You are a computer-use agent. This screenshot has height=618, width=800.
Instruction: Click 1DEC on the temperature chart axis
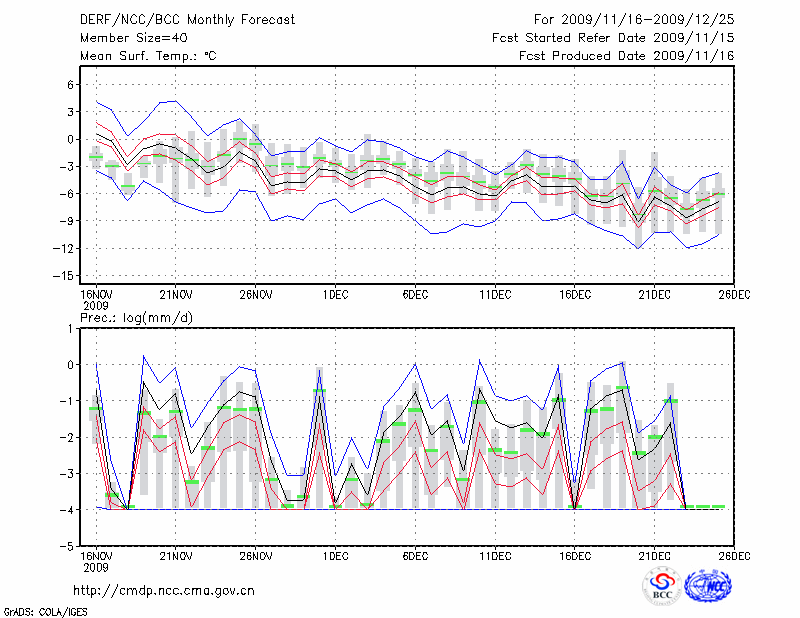coord(335,293)
